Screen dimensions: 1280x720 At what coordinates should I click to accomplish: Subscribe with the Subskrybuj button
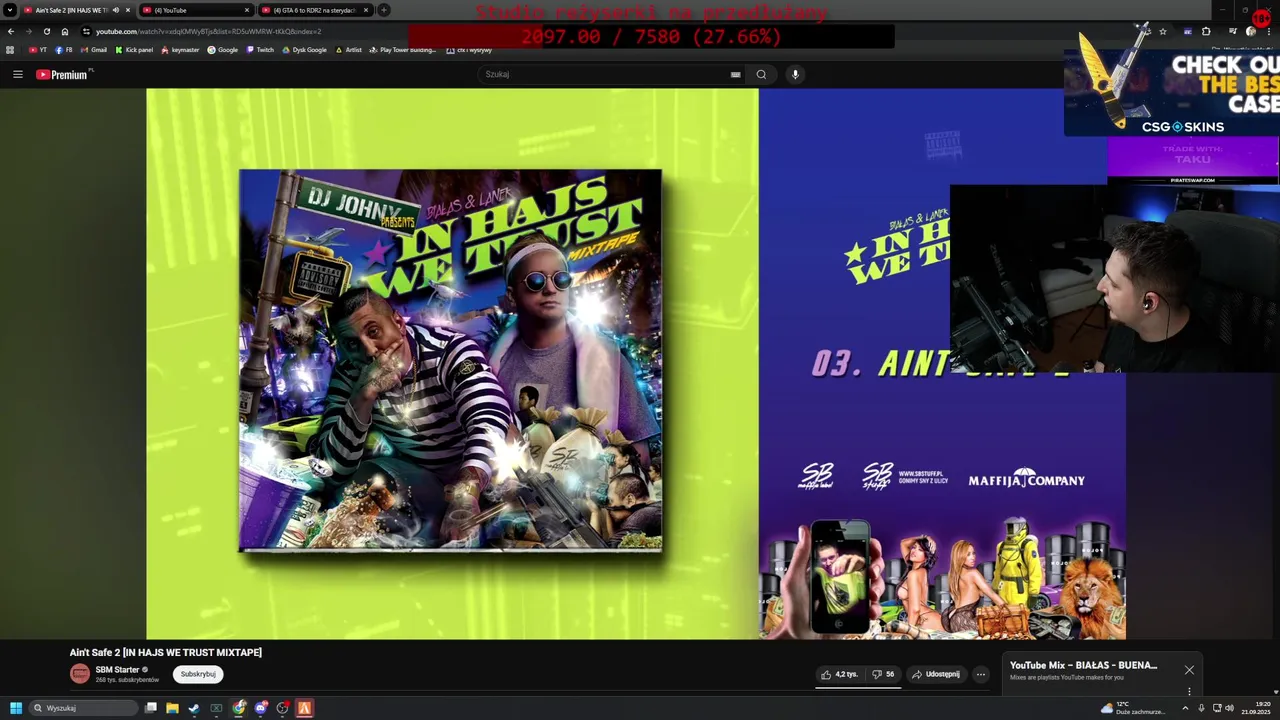click(x=198, y=674)
